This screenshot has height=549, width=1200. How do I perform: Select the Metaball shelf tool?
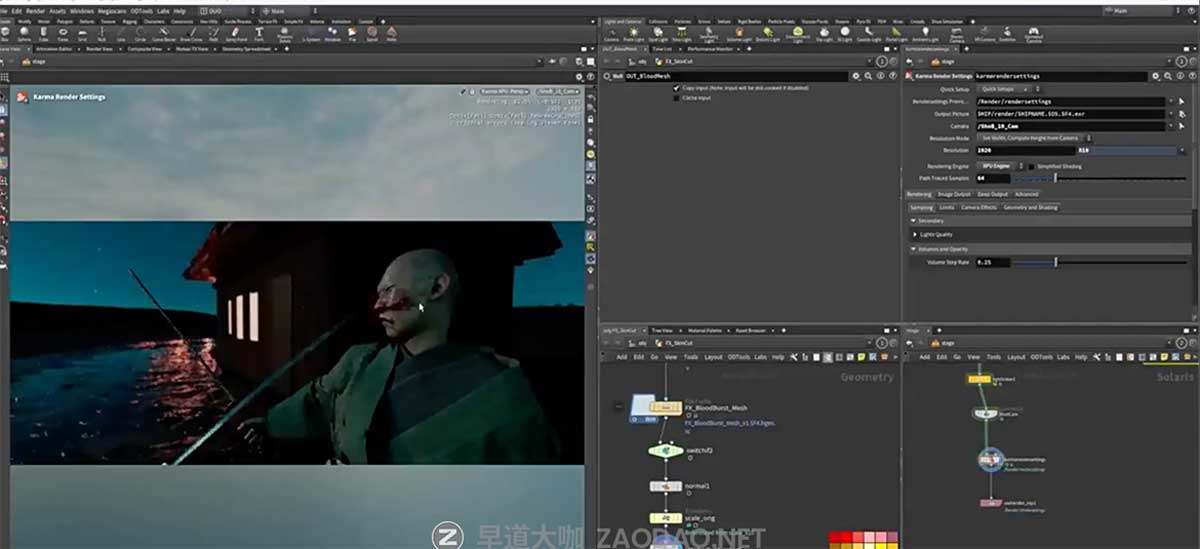tap(332, 34)
